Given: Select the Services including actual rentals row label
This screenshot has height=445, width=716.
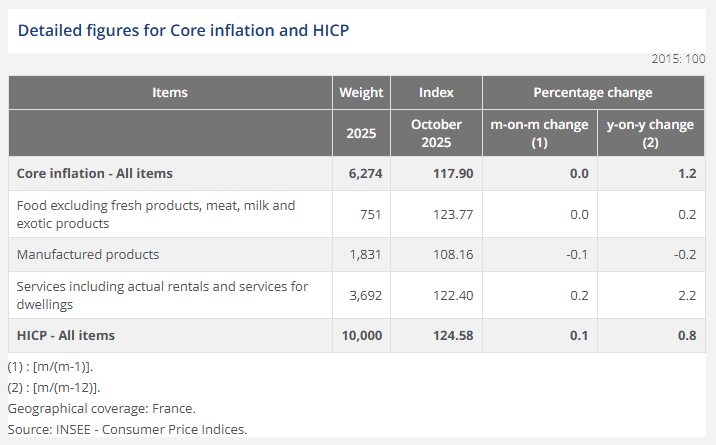Looking at the screenshot, I should [162, 295].
